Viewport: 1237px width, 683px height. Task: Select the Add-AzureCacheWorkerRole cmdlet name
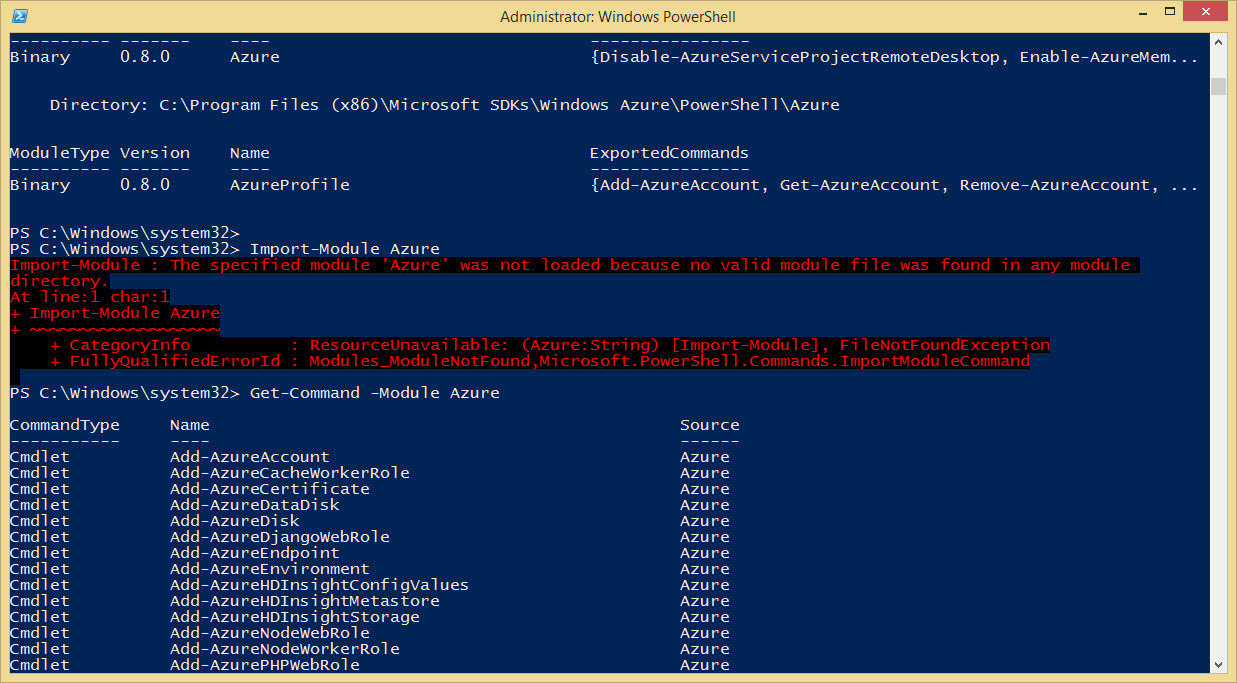point(290,473)
